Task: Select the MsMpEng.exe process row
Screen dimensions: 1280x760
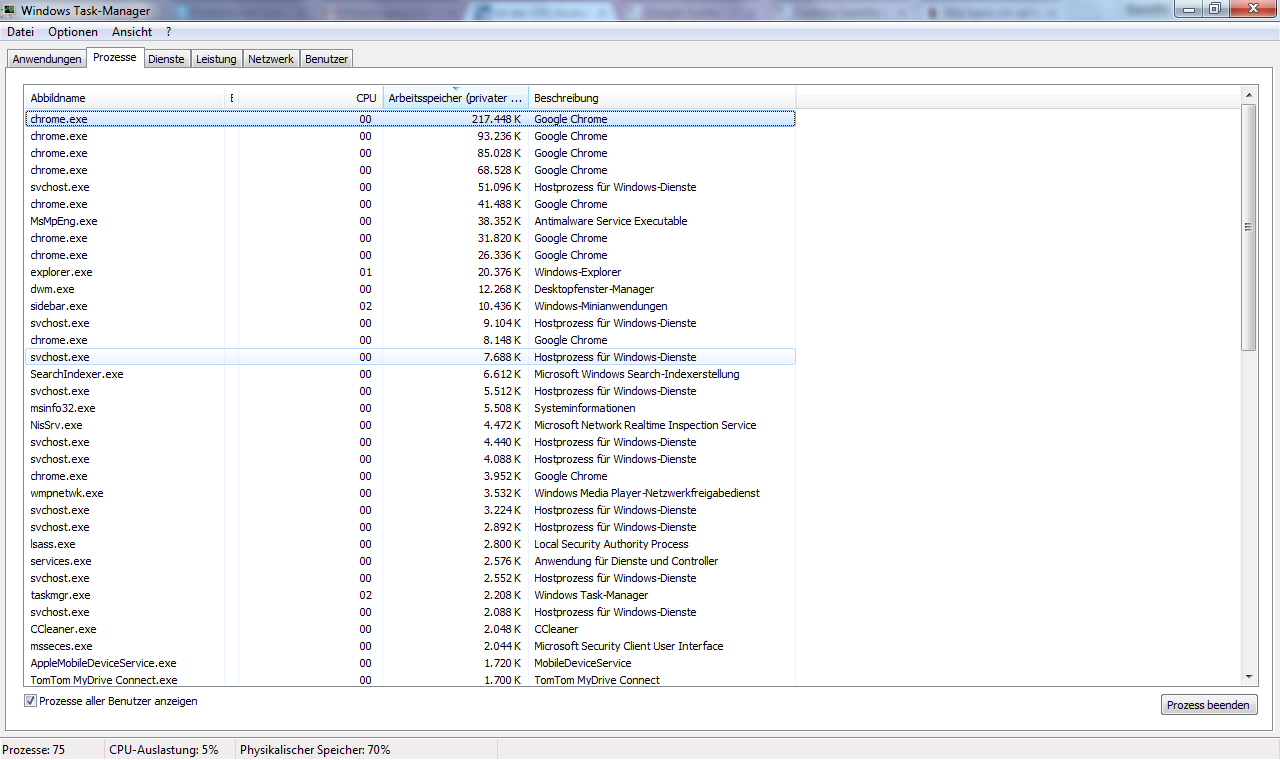Action: (410, 221)
